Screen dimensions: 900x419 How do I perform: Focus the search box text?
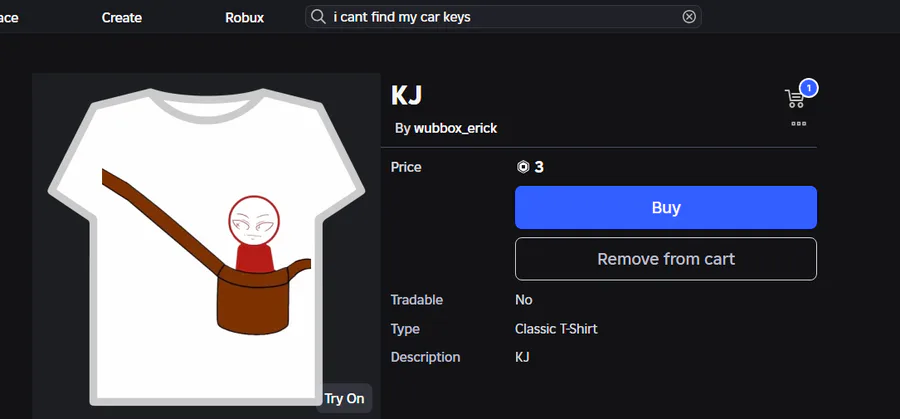(x=402, y=17)
